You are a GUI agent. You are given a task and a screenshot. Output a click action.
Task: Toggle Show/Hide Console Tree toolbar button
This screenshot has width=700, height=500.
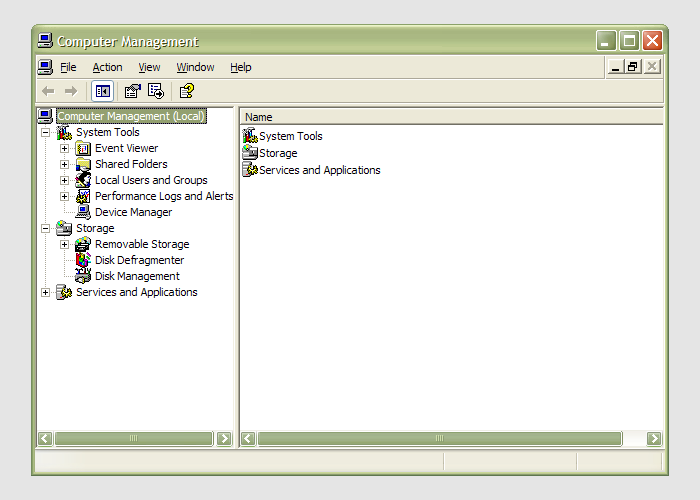[x=102, y=92]
